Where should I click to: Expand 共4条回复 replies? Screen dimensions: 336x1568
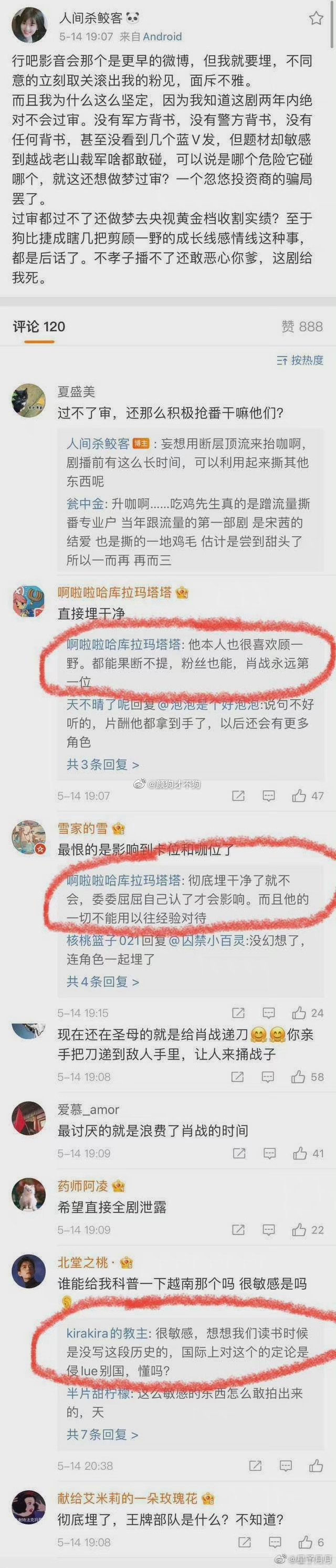[103, 981]
